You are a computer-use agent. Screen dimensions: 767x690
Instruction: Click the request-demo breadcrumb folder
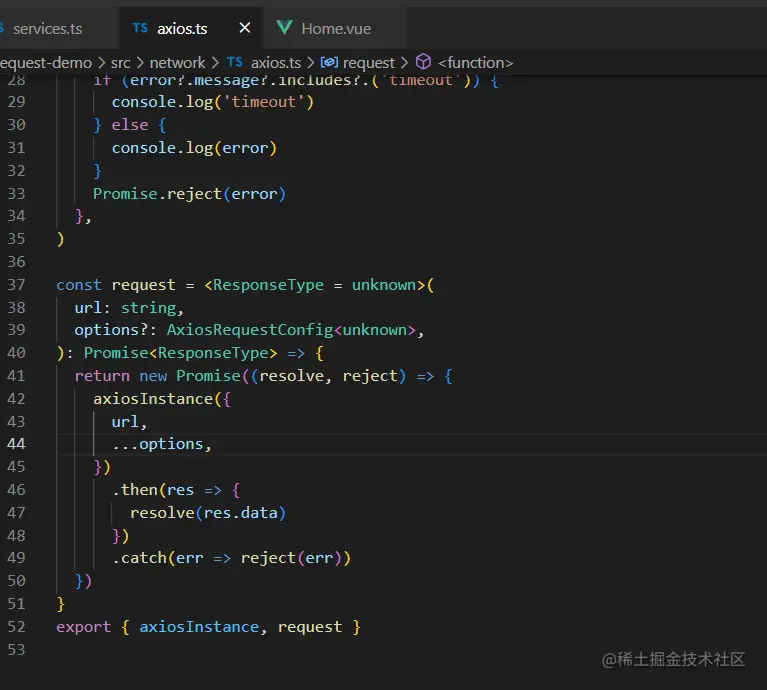point(46,63)
